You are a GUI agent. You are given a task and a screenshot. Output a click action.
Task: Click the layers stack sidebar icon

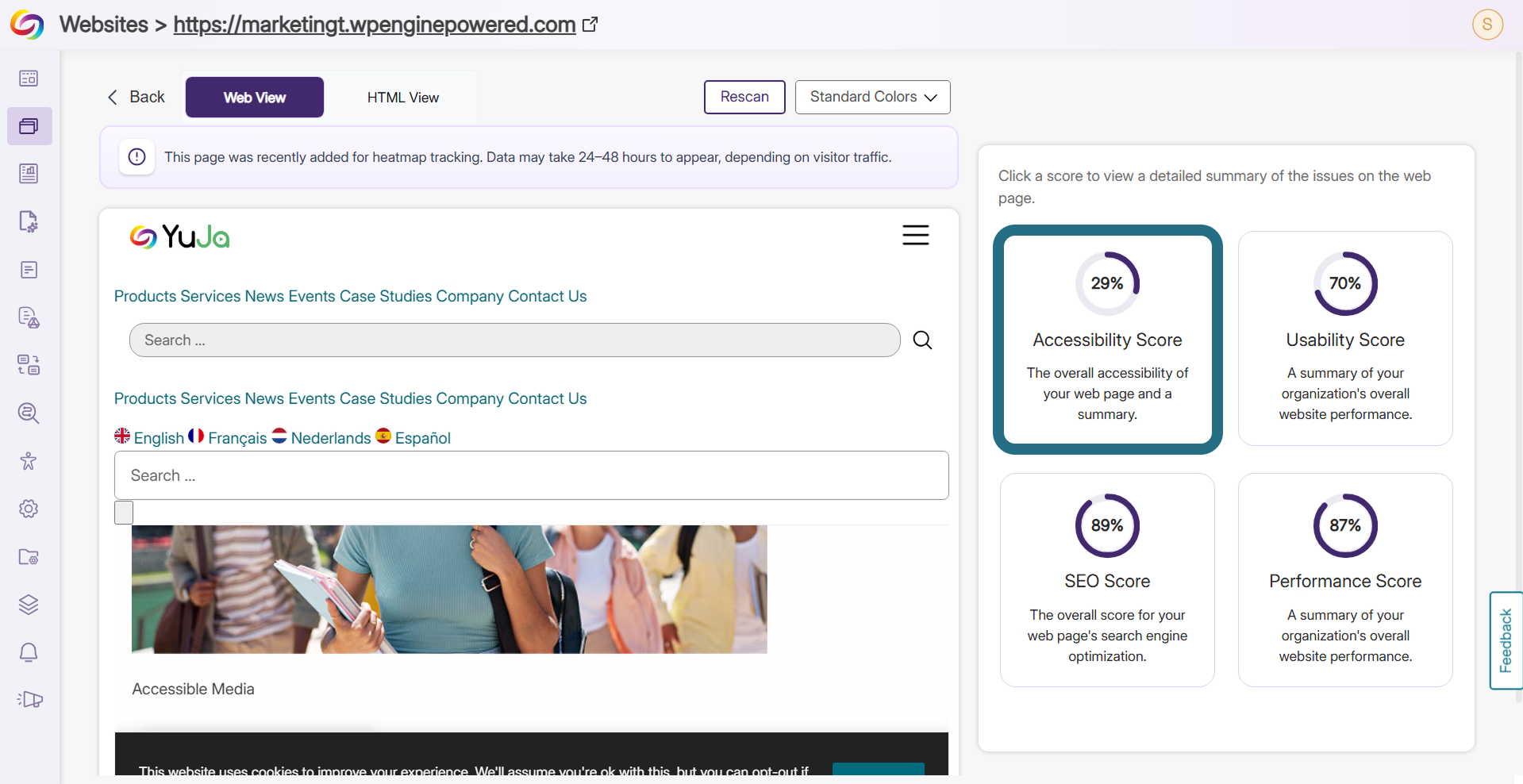pyautogui.click(x=29, y=605)
